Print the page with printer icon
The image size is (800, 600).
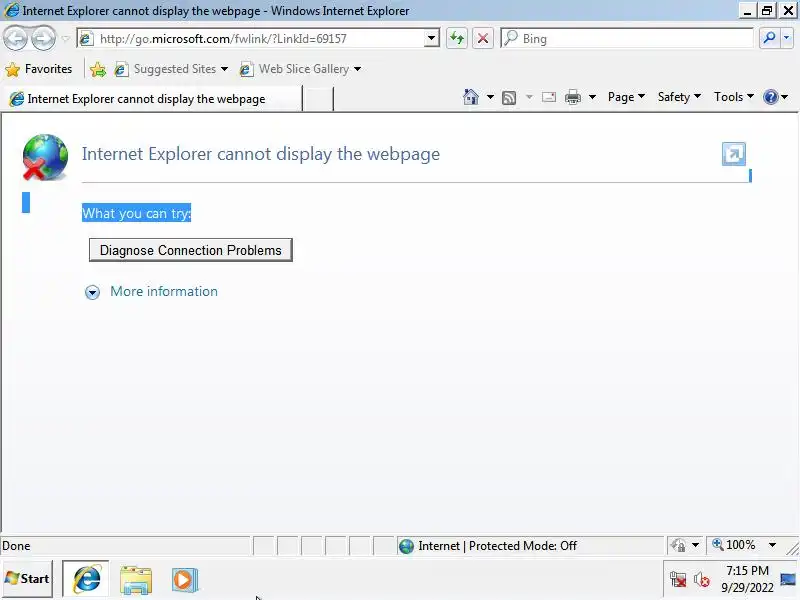pyautogui.click(x=572, y=97)
